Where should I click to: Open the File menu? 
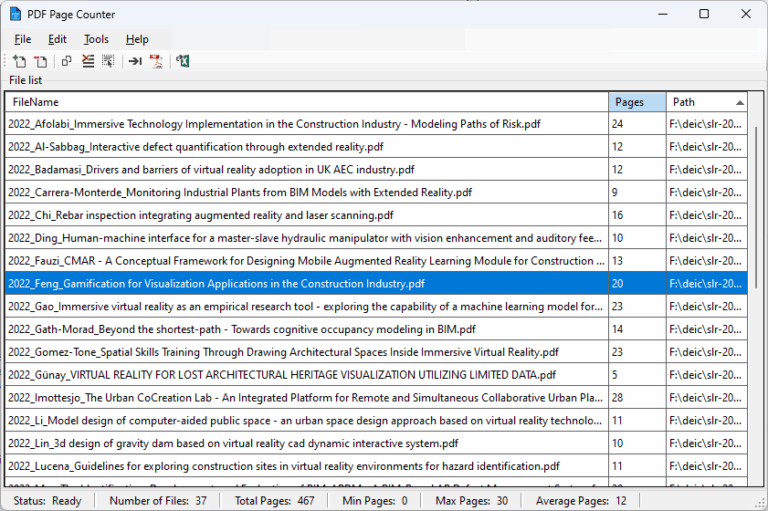click(x=23, y=39)
